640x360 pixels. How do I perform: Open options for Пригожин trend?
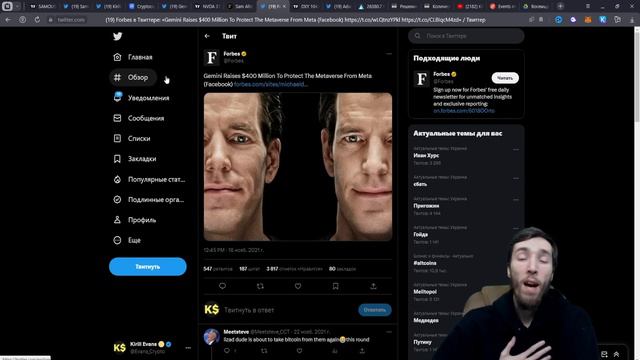[x=516, y=200]
